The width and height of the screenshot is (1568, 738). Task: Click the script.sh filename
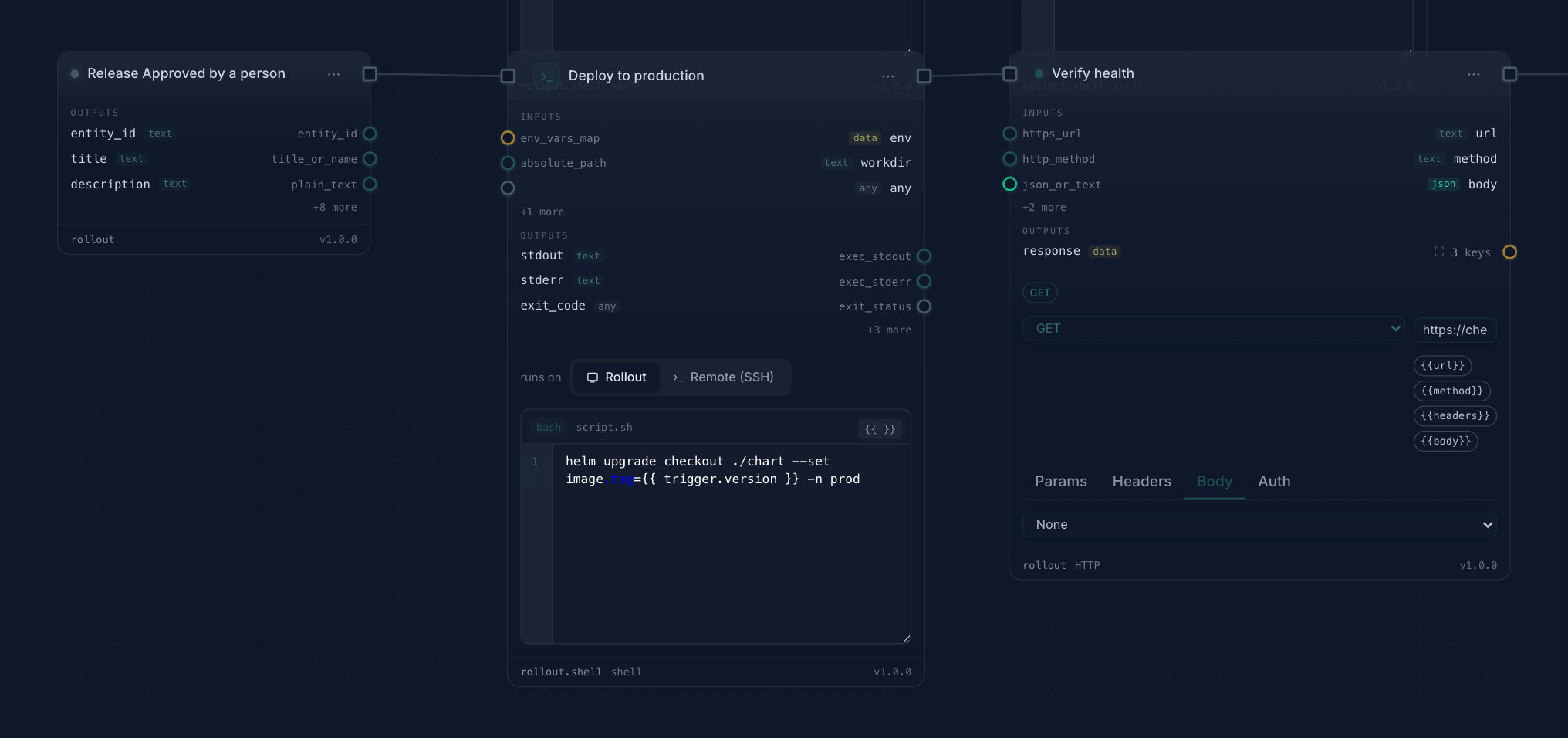(604, 427)
